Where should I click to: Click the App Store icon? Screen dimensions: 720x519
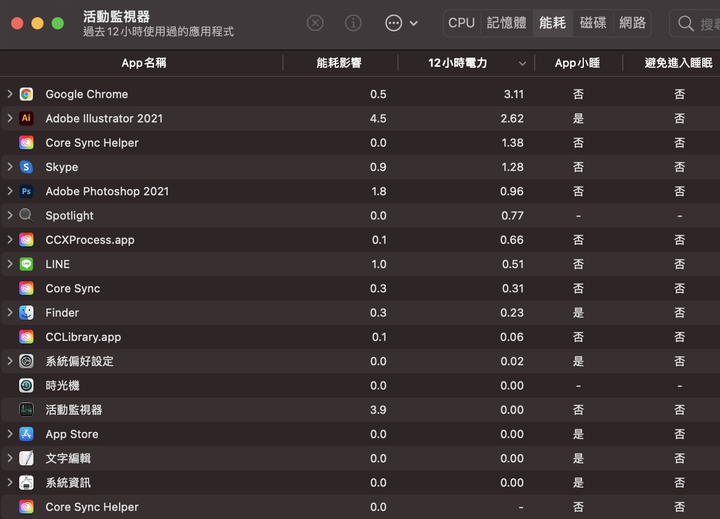[x=26, y=434]
